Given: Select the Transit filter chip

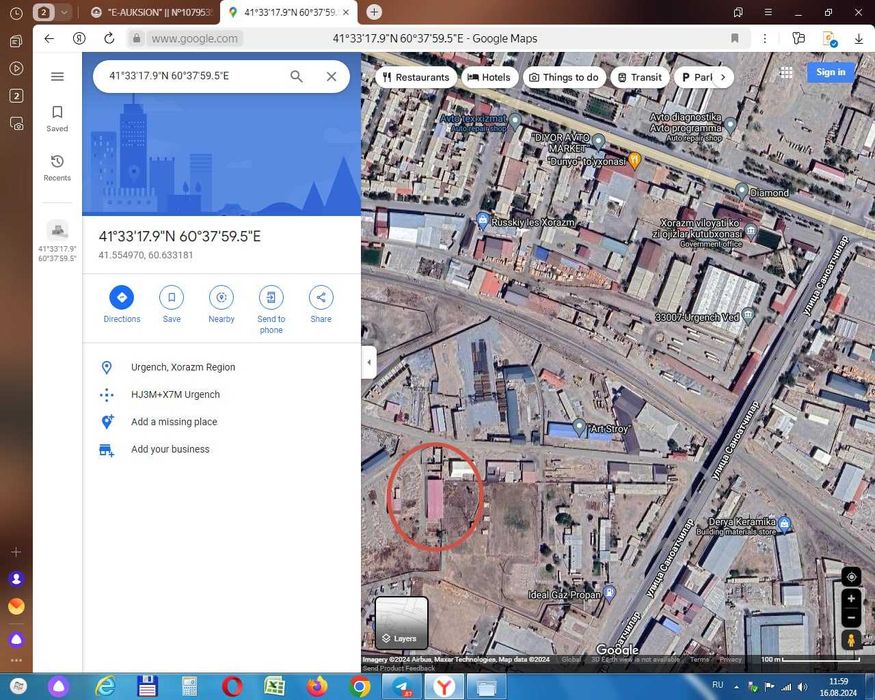Looking at the screenshot, I should click(x=640, y=78).
